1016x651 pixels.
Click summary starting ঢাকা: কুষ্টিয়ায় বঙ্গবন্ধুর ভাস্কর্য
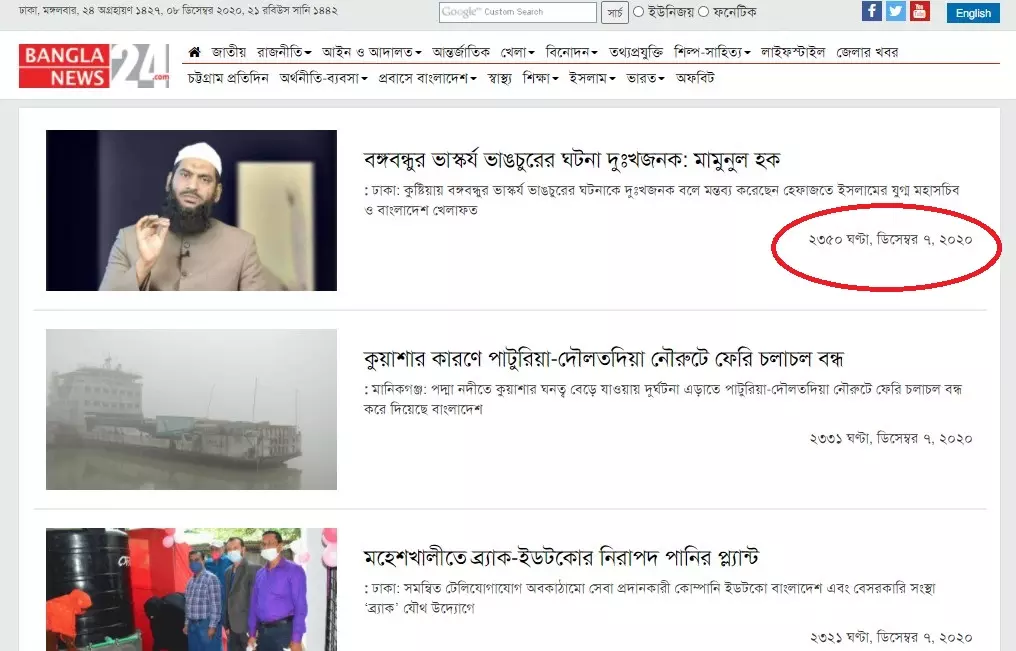(x=661, y=200)
